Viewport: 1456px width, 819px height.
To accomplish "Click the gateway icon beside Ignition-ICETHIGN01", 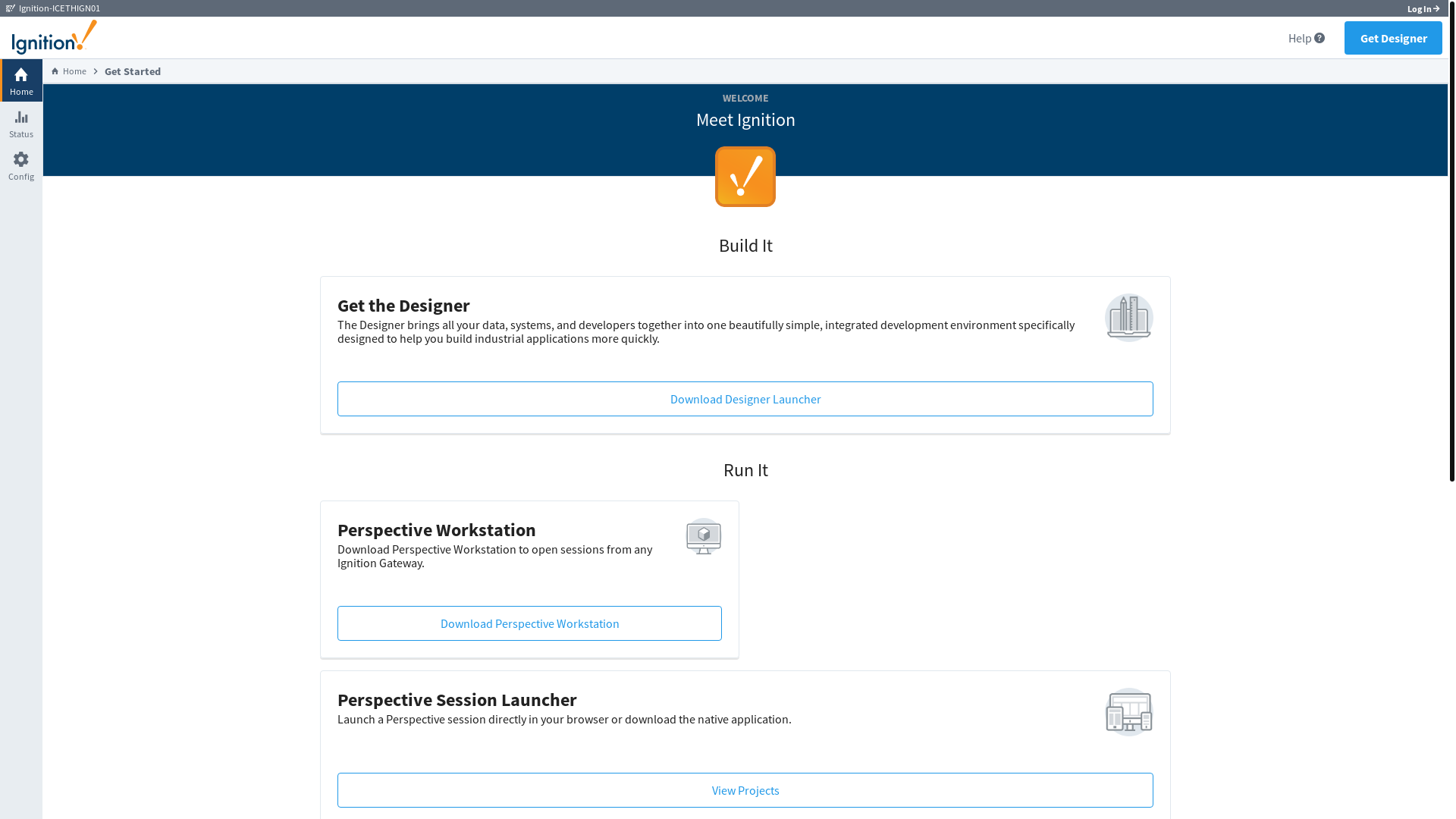I will coord(11,8).
